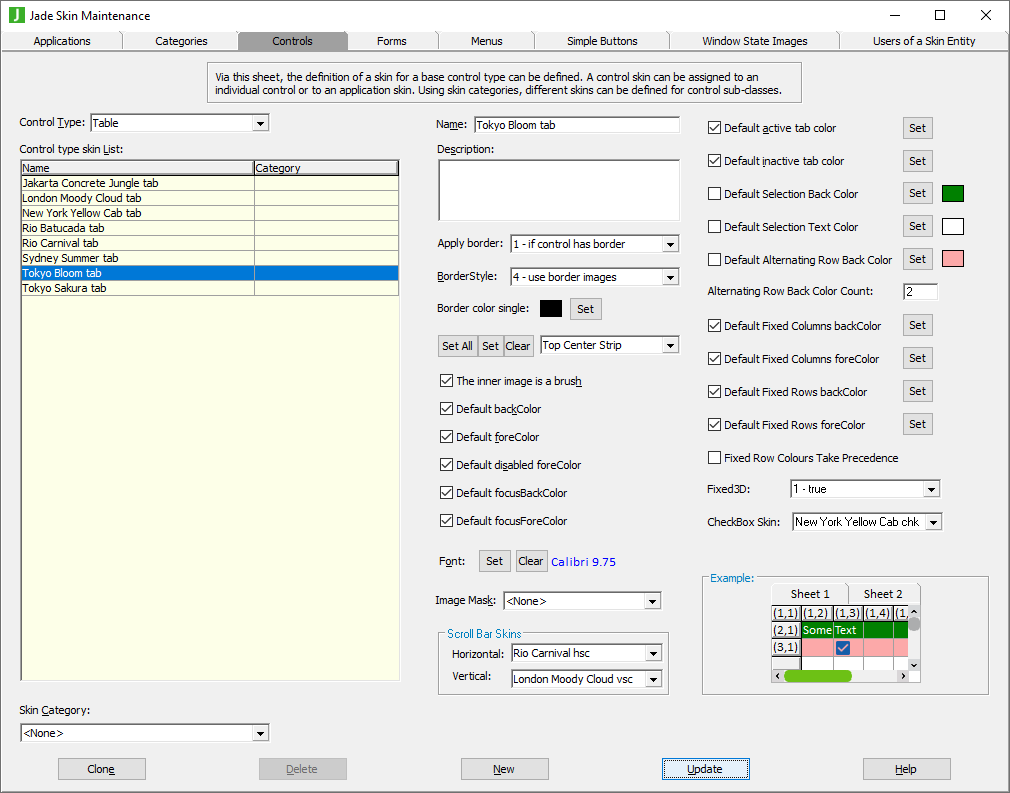Click the pink Alternating Row color swatch
The width and height of the screenshot is (1010, 793).
tap(953, 260)
